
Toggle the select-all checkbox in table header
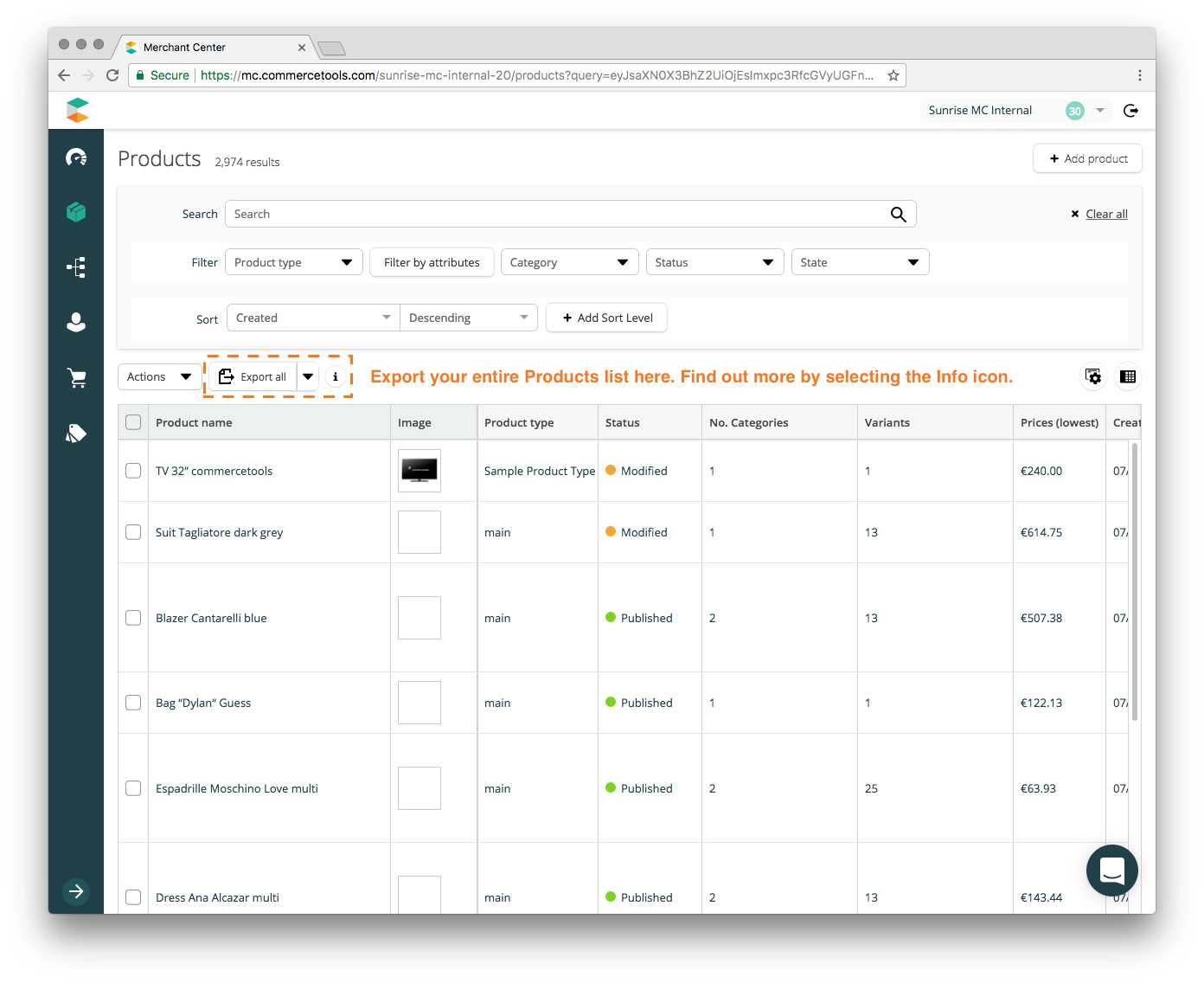click(x=133, y=422)
